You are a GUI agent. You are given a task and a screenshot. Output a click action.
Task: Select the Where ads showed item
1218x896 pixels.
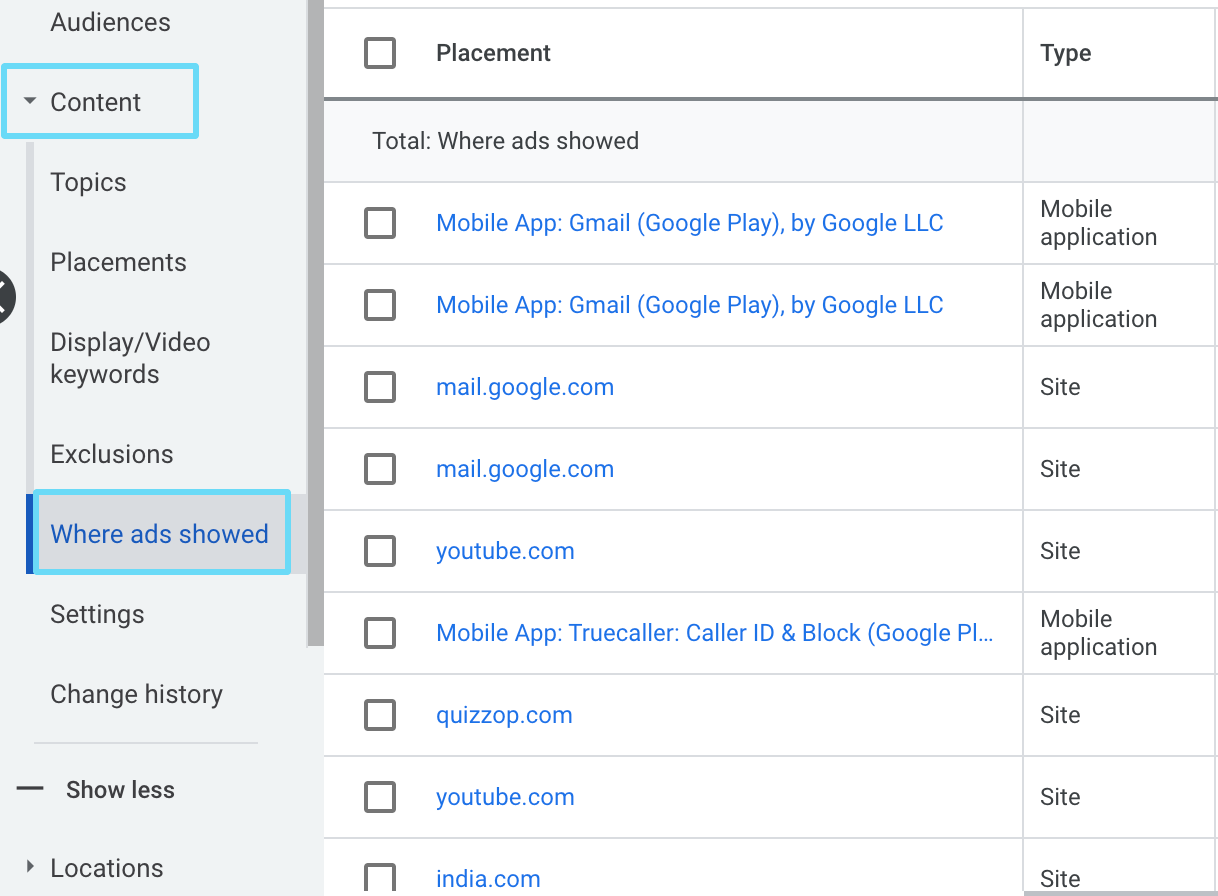click(x=160, y=534)
